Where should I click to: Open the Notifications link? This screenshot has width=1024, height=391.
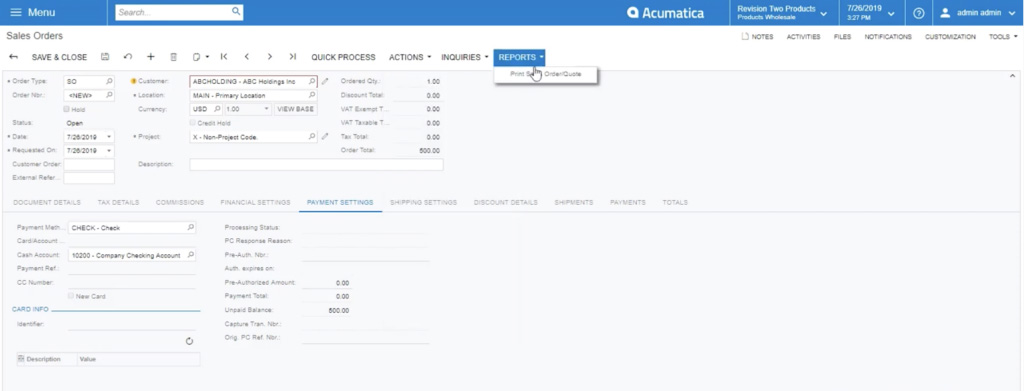tap(888, 37)
